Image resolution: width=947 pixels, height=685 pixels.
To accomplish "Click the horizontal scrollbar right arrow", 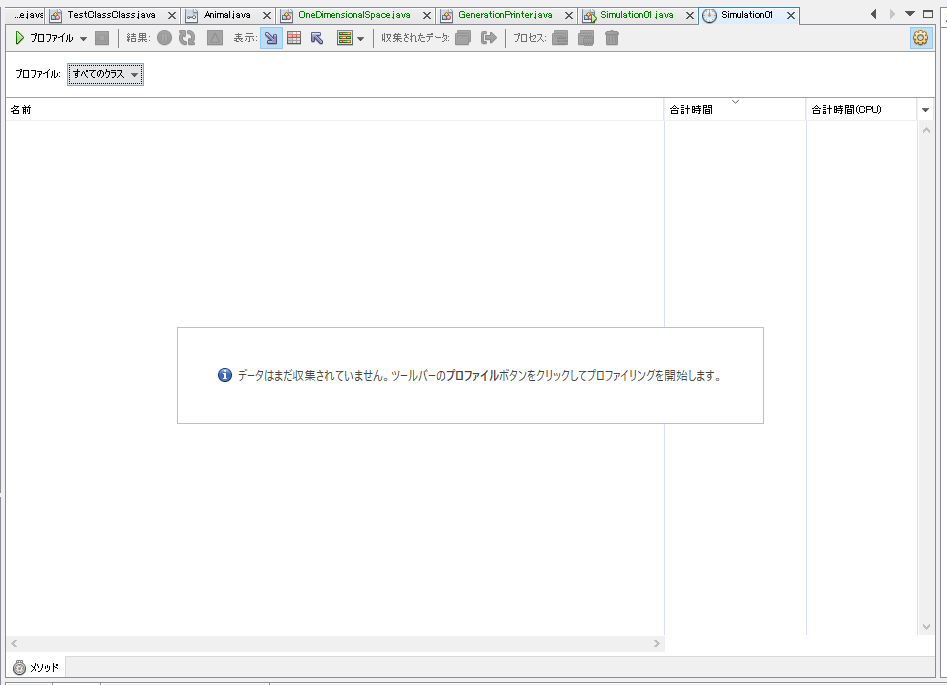I will (656, 644).
